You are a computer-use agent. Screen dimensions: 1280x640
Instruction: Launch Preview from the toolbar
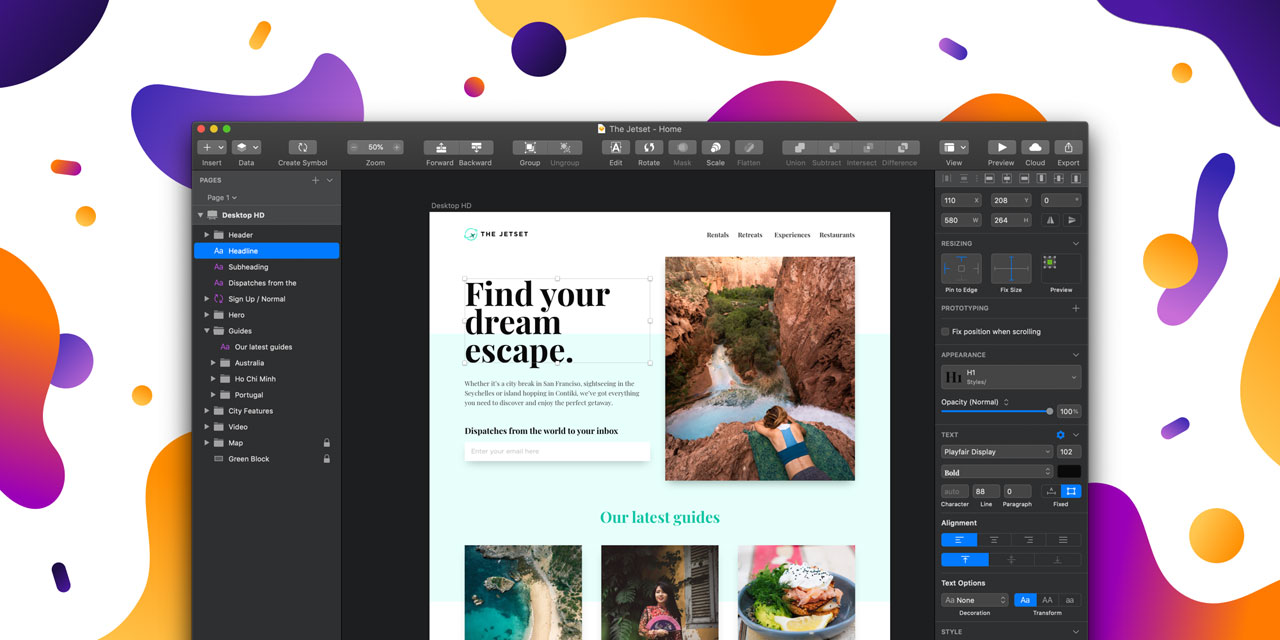1000,148
